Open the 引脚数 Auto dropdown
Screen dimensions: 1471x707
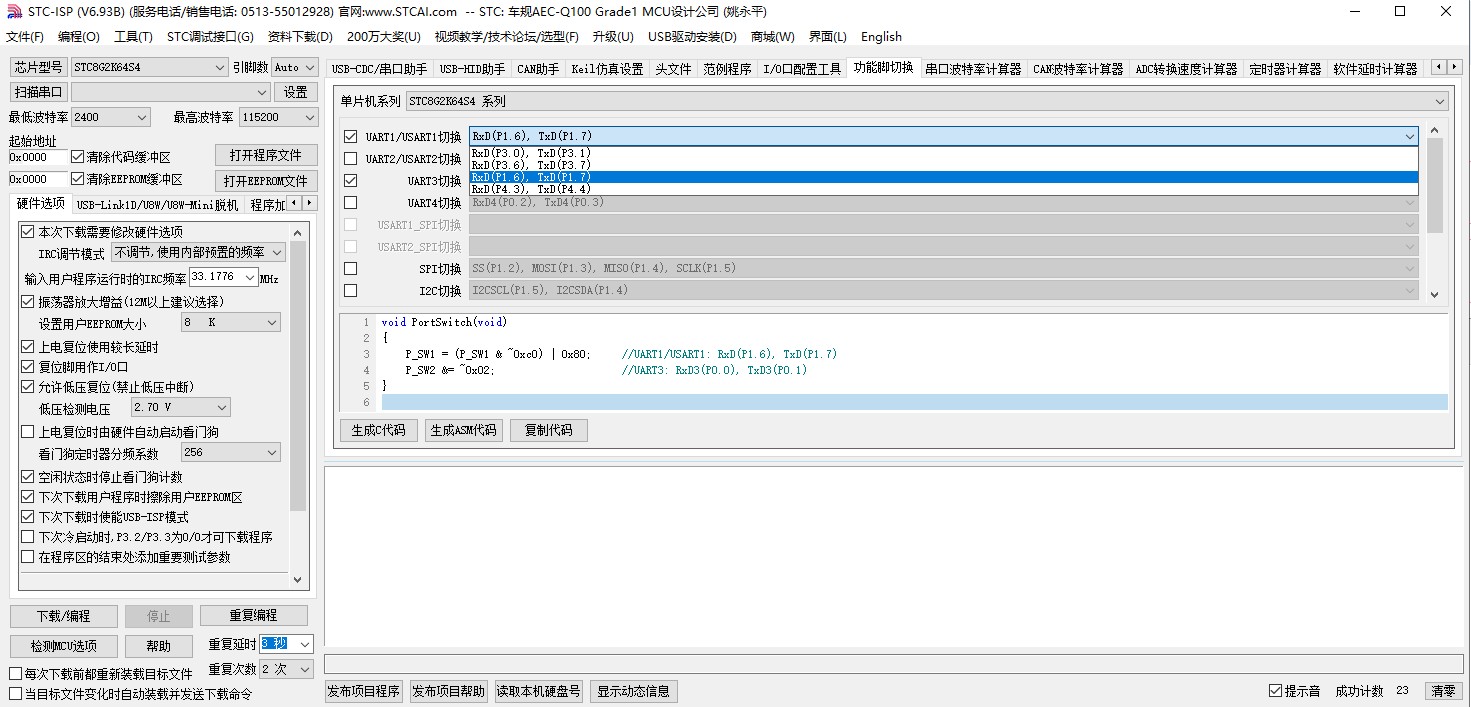click(293, 67)
